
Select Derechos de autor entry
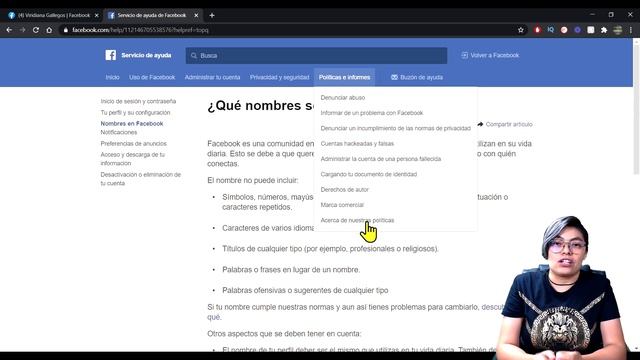[344, 189]
